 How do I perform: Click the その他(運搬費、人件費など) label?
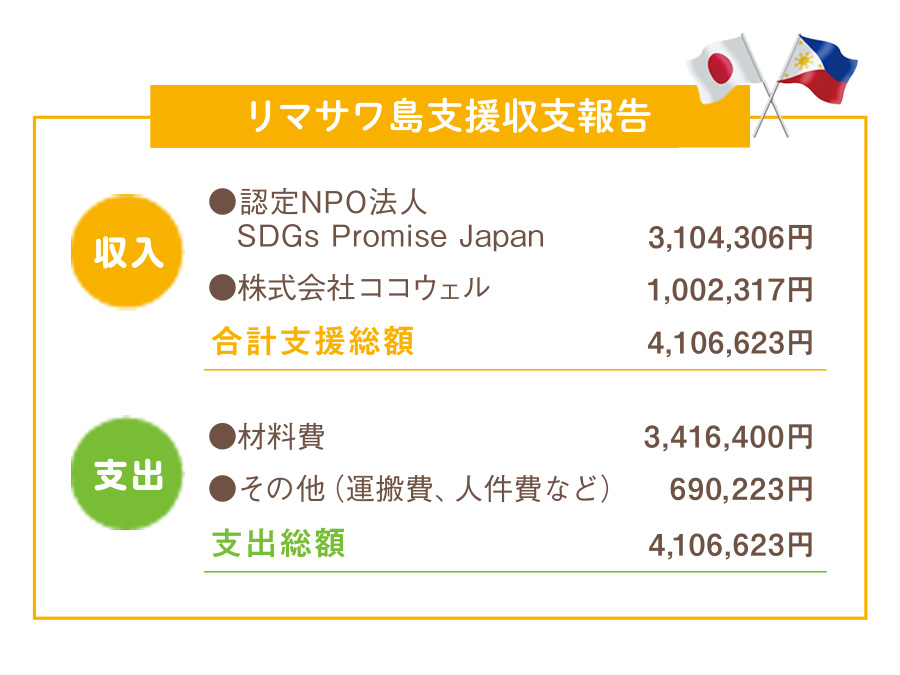[424, 489]
